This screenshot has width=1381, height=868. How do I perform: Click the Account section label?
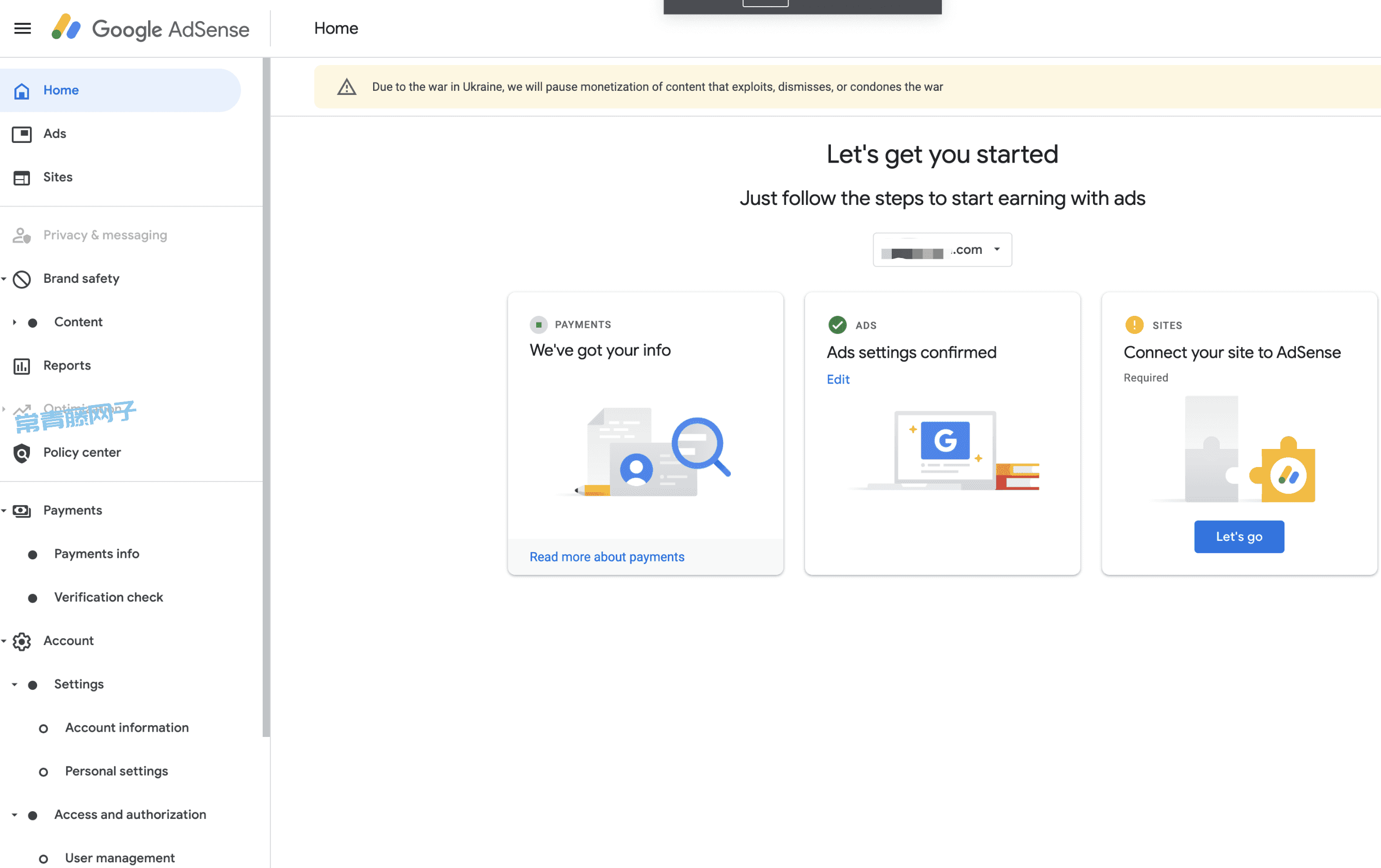point(68,641)
